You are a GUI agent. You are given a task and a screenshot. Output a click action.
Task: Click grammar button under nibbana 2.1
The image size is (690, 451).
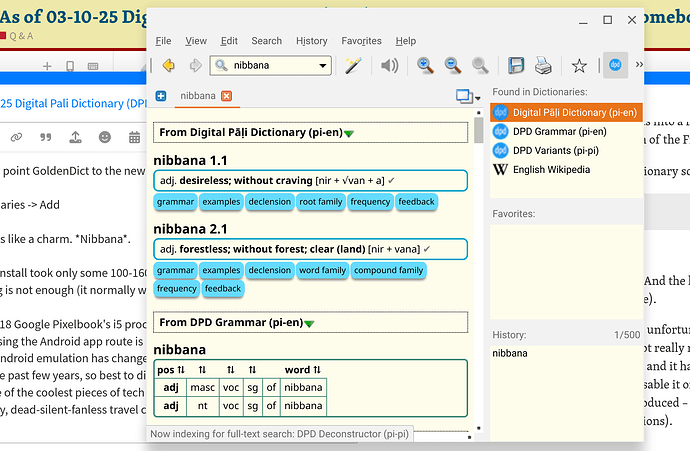tap(175, 270)
